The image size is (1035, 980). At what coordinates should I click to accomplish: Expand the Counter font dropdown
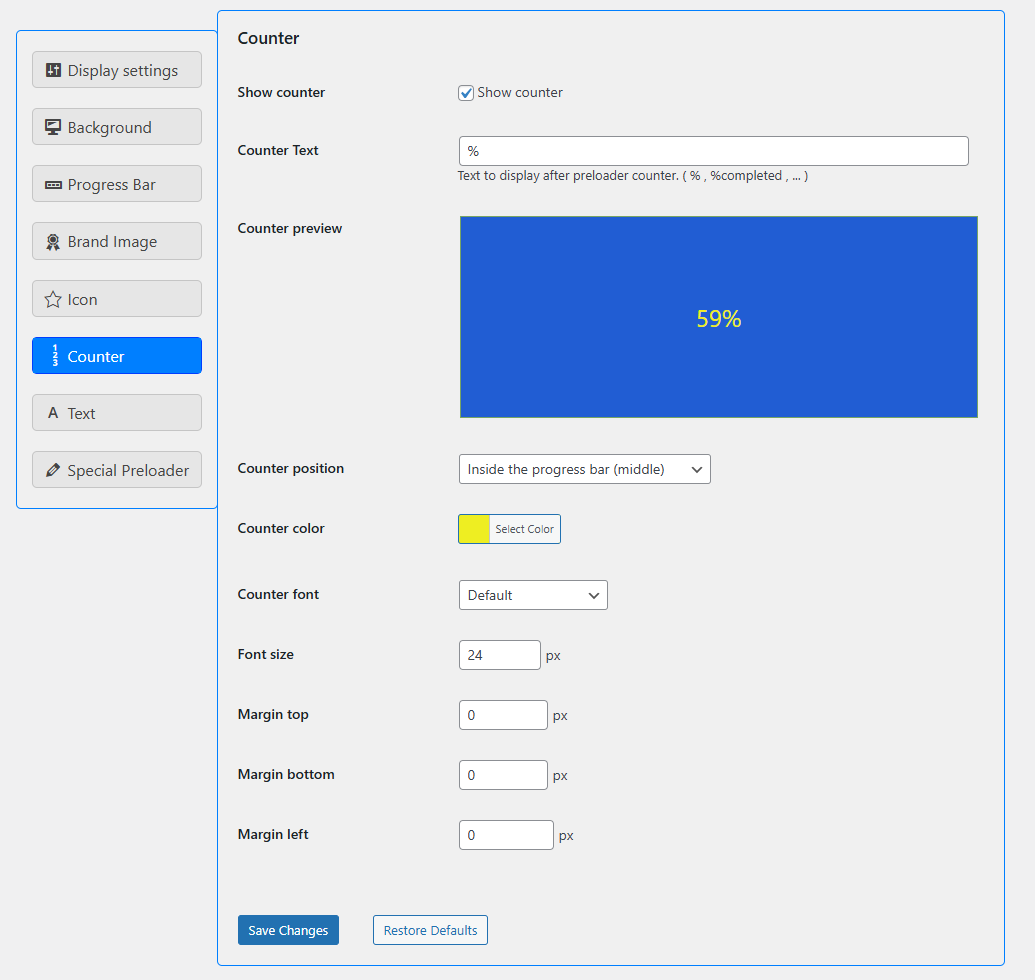point(533,594)
